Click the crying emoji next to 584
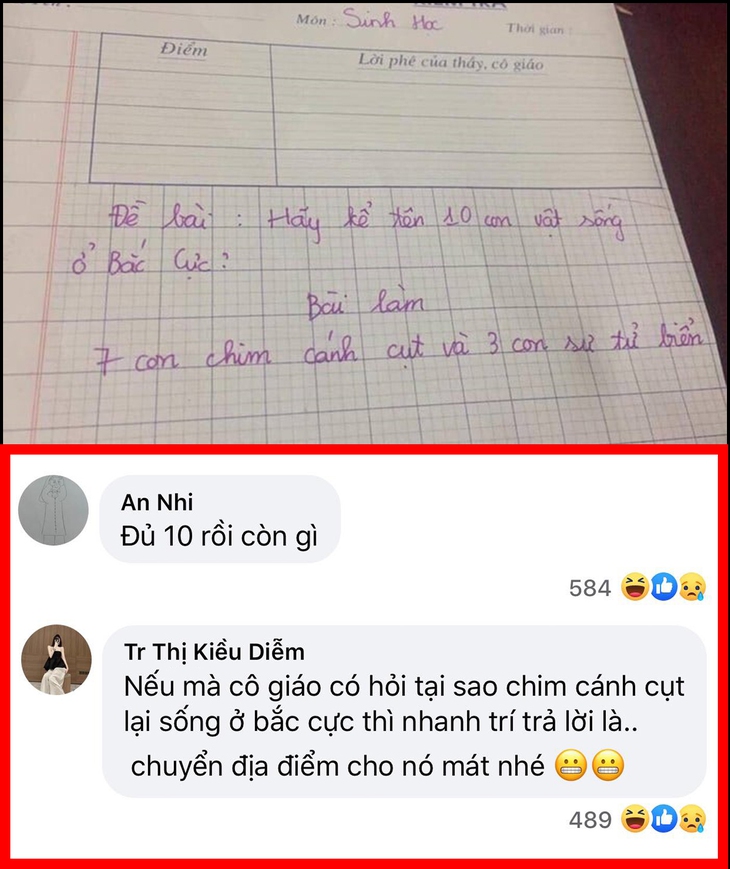The width and height of the screenshot is (730, 869). click(x=693, y=587)
